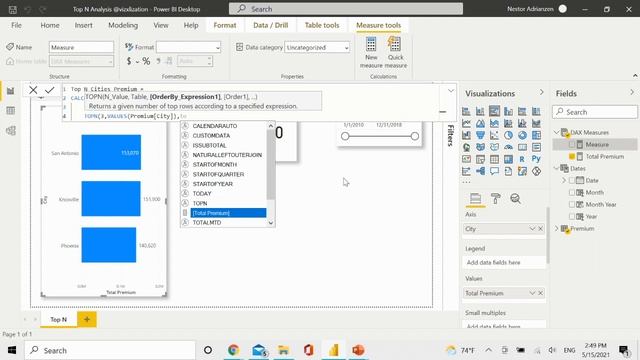Viewport: 640px width, 360px height.
Task: Click Quick measure button
Action: coord(396,53)
